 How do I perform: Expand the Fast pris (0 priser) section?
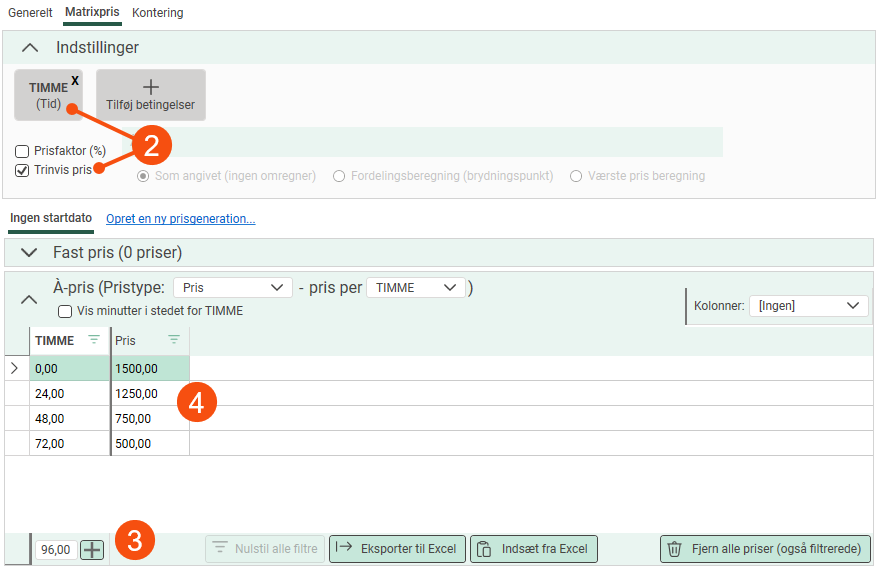30,253
